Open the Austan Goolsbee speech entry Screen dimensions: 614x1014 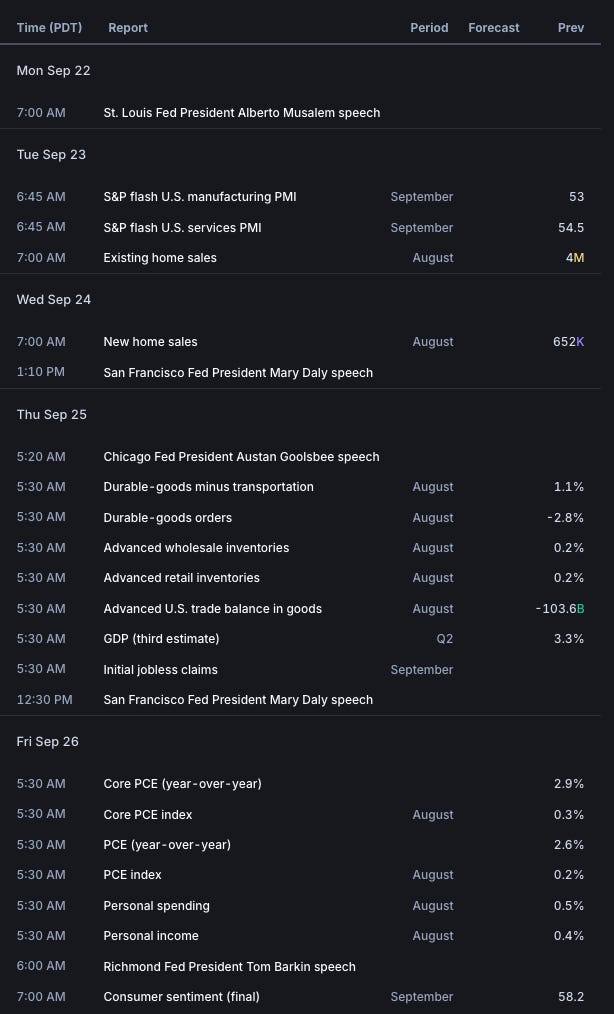coord(241,457)
